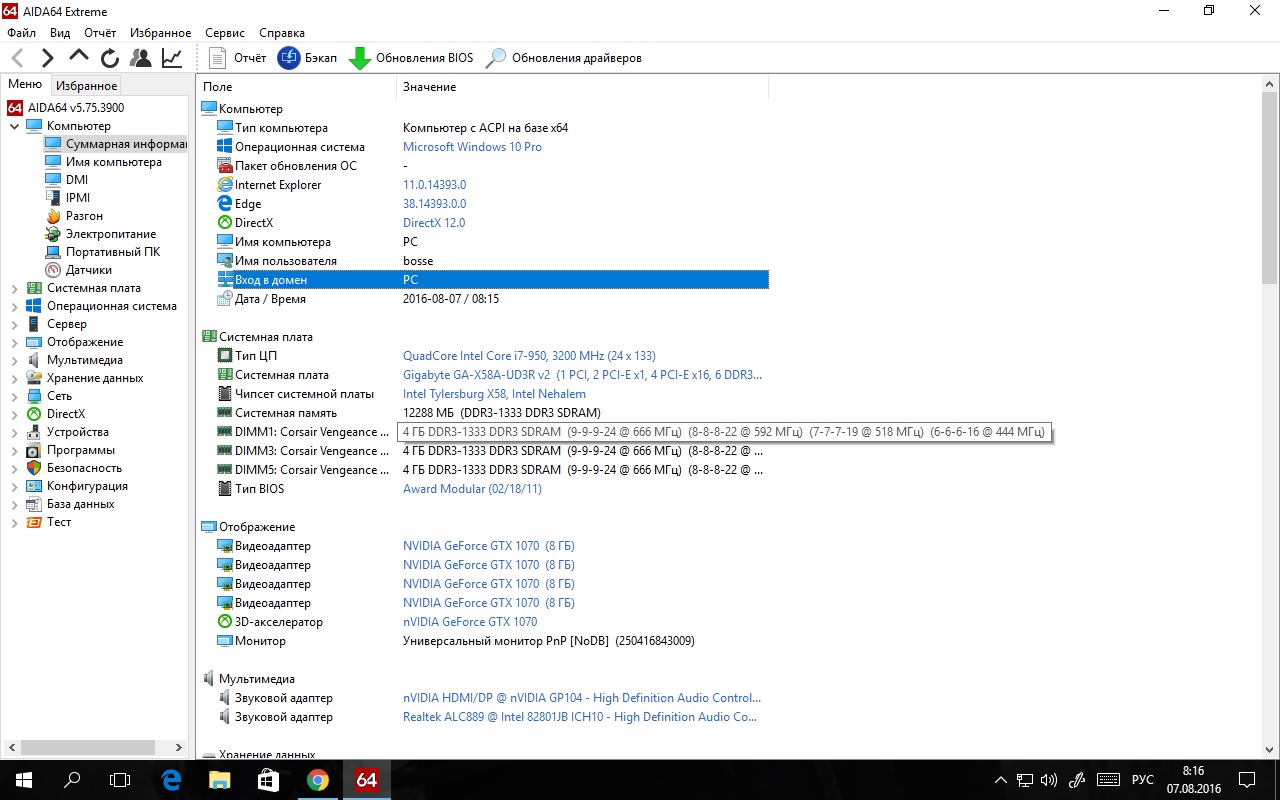
Task: Launch Google Chrome from the taskbar
Action: [x=318, y=780]
